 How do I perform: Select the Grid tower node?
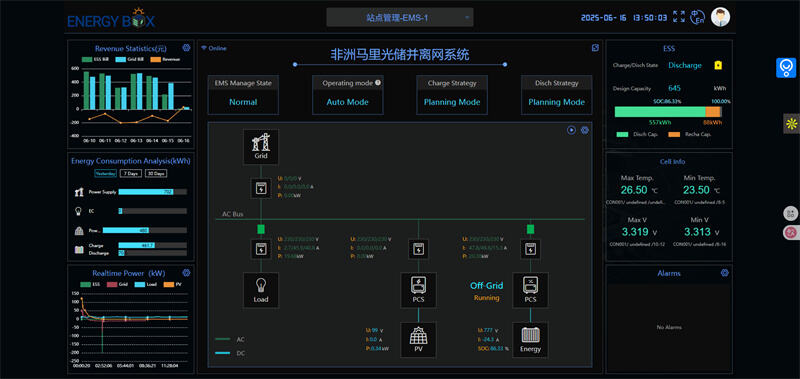click(x=261, y=146)
